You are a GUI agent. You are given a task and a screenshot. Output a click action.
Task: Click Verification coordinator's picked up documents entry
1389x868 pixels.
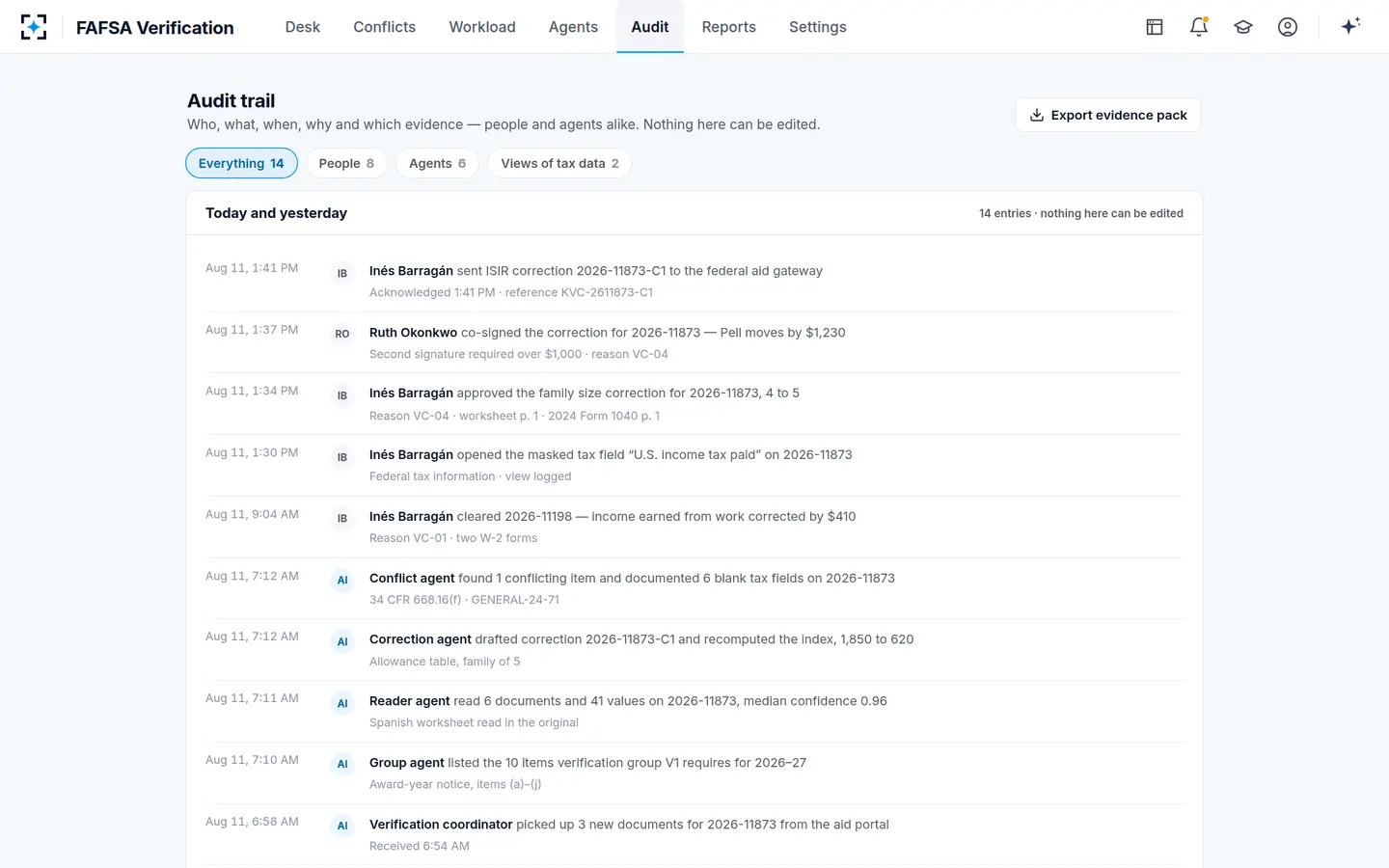tap(694, 835)
